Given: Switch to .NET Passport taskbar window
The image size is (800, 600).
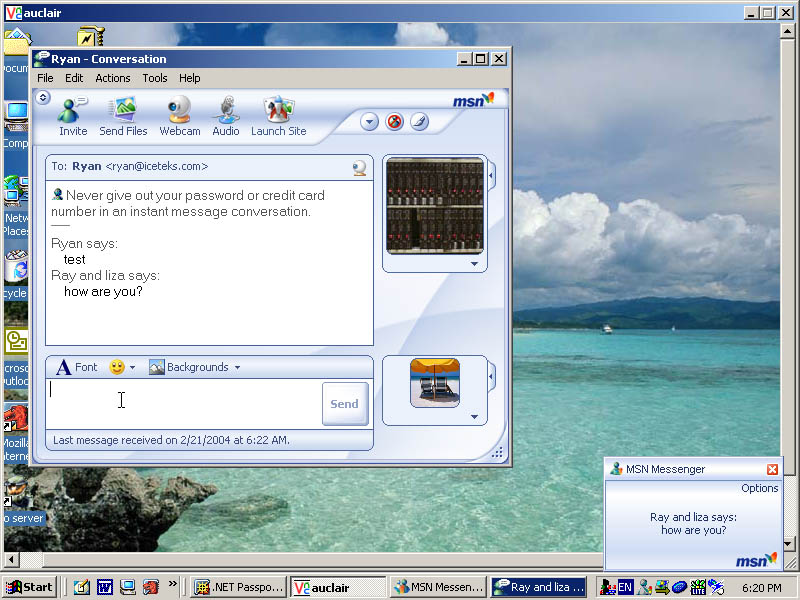Looking at the screenshot, I should pyautogui.click(x=239, y=587).
